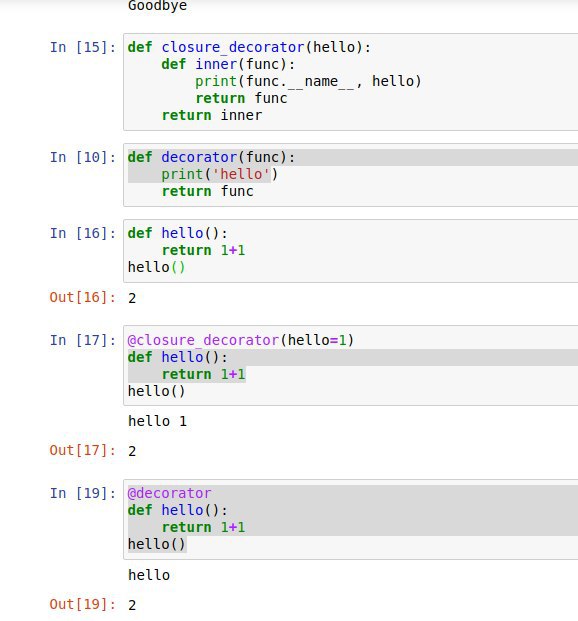Select the In [10] prompt label
This screenshot has width=578, height=621.
pyautogui.click(x=83, y=157)
